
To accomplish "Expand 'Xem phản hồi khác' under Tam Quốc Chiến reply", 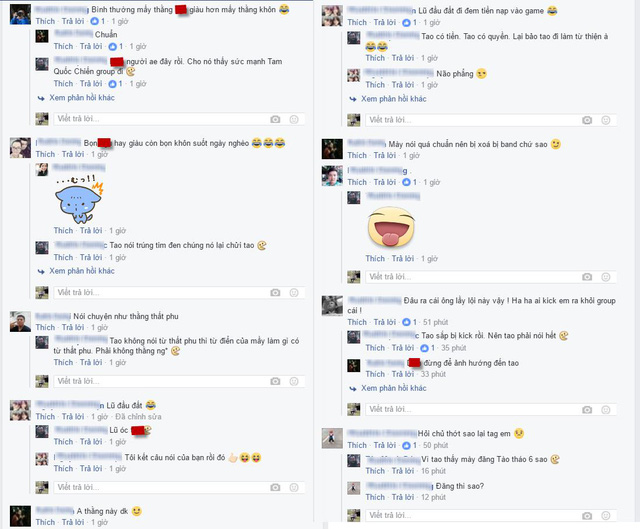I will pyautogui.click(x=82, y=98).
